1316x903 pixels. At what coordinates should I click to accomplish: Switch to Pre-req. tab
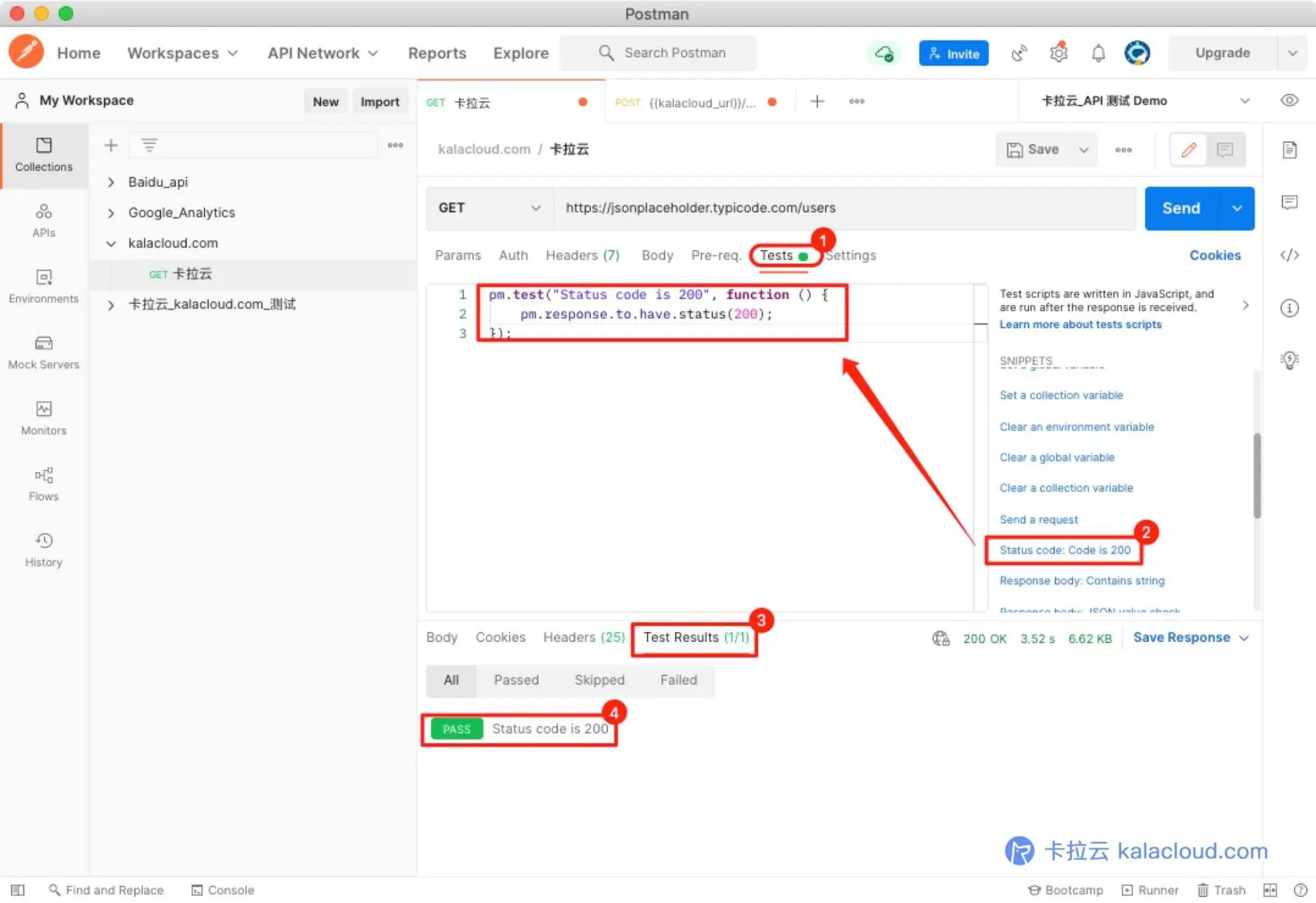click(x=716, y=255)
